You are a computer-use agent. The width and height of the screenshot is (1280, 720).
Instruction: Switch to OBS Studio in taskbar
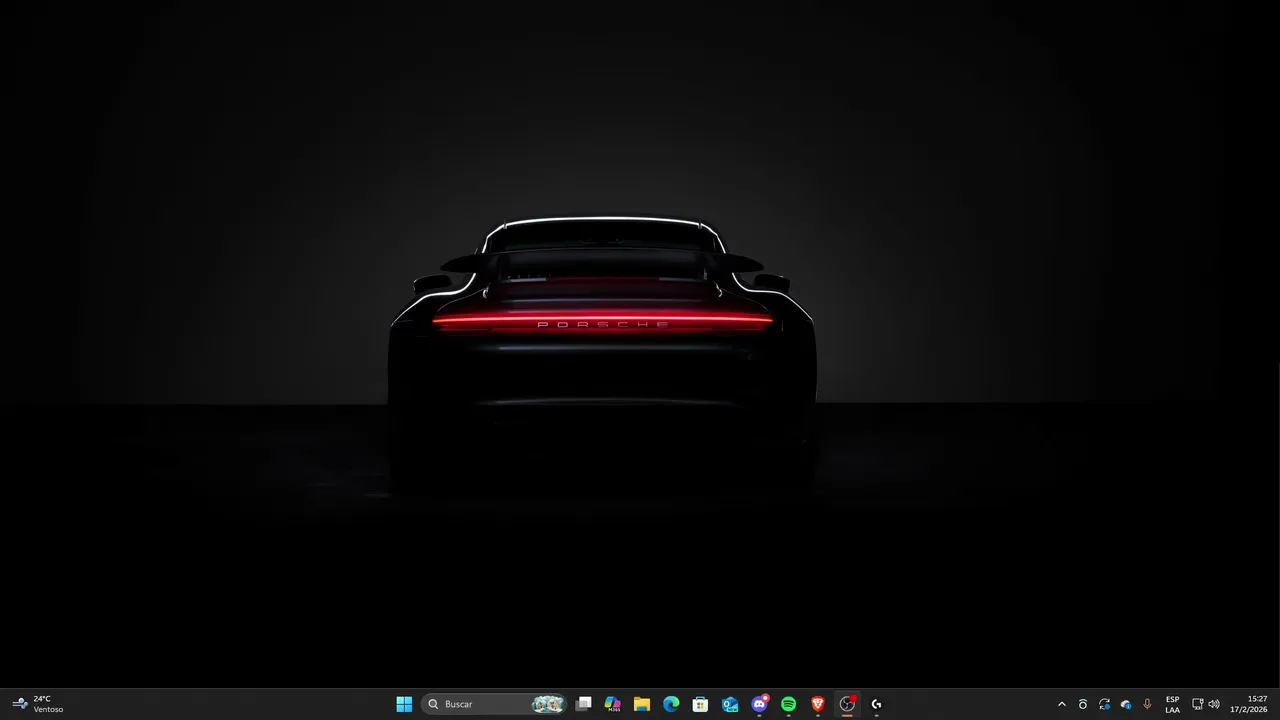[847, 704]
